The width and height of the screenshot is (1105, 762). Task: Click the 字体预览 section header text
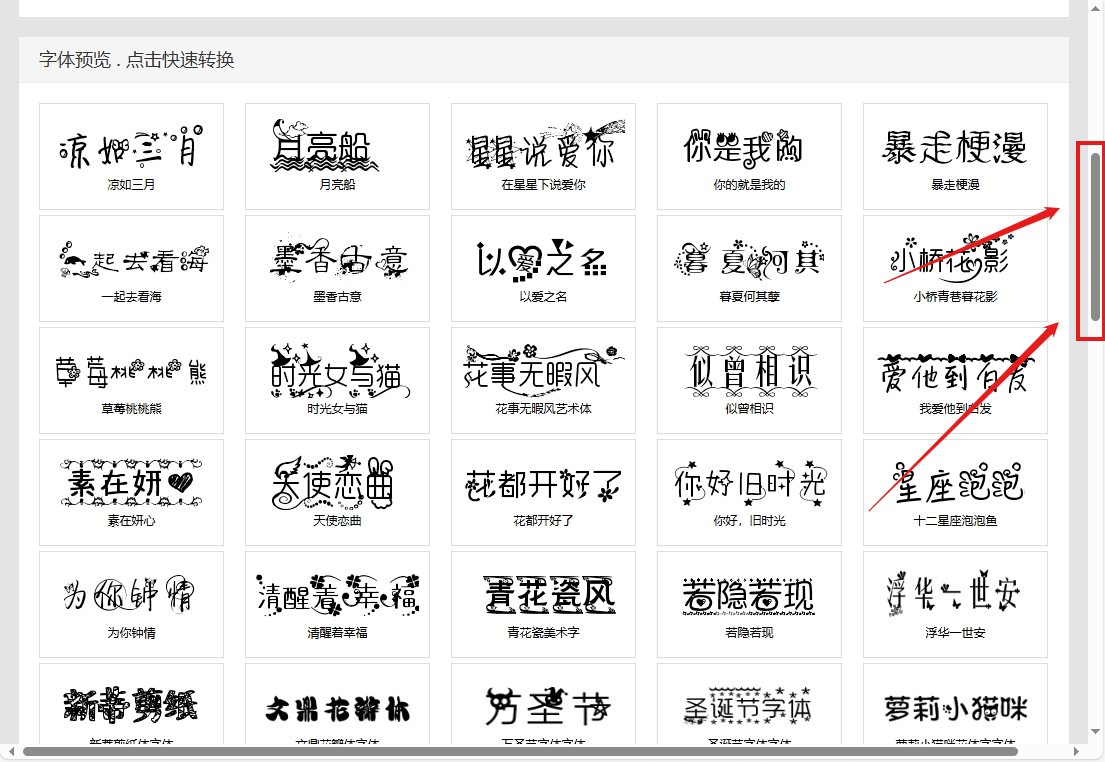[x=136, y=60]
